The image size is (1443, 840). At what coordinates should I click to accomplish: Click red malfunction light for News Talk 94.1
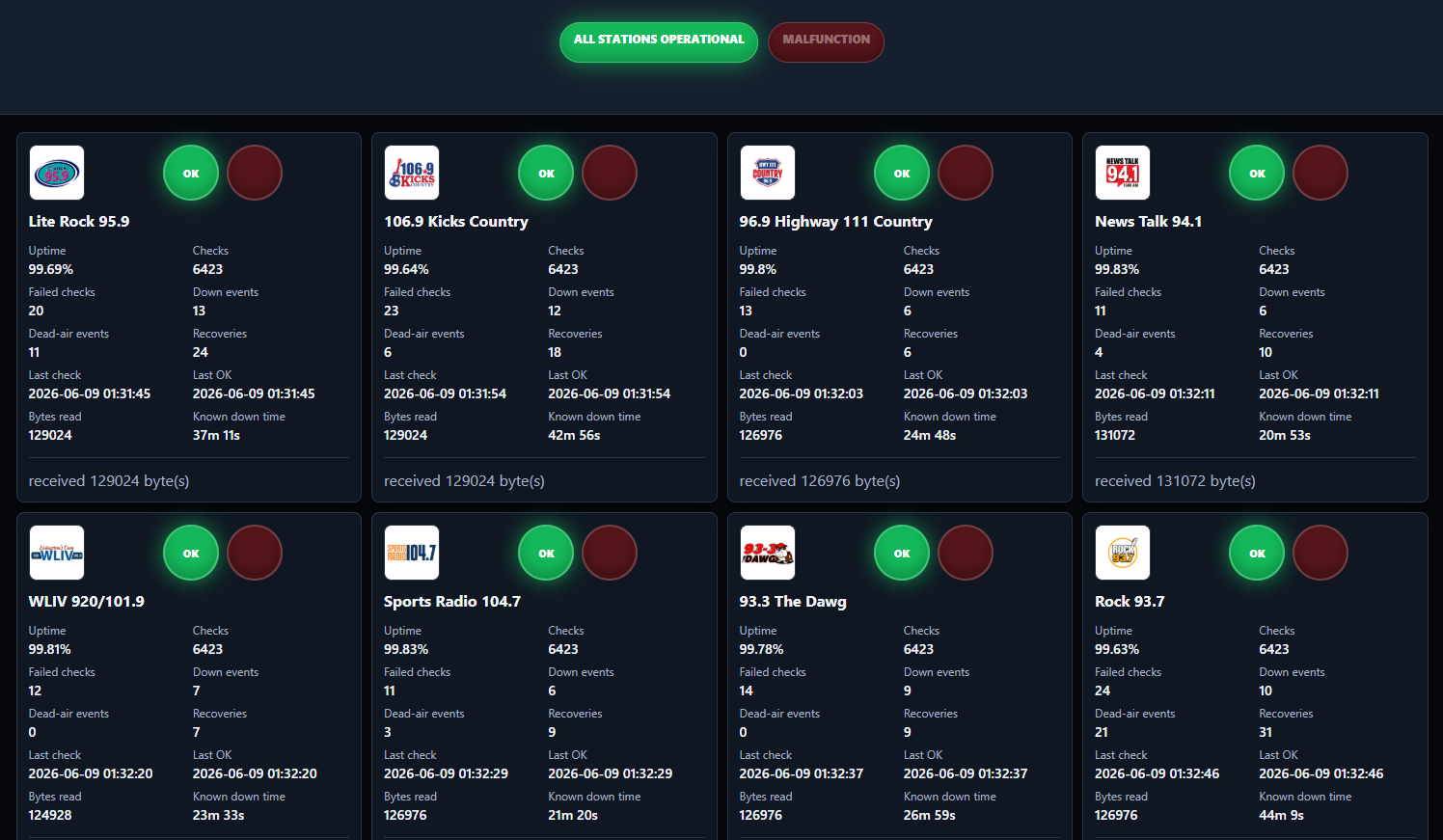click(1320, 173)
